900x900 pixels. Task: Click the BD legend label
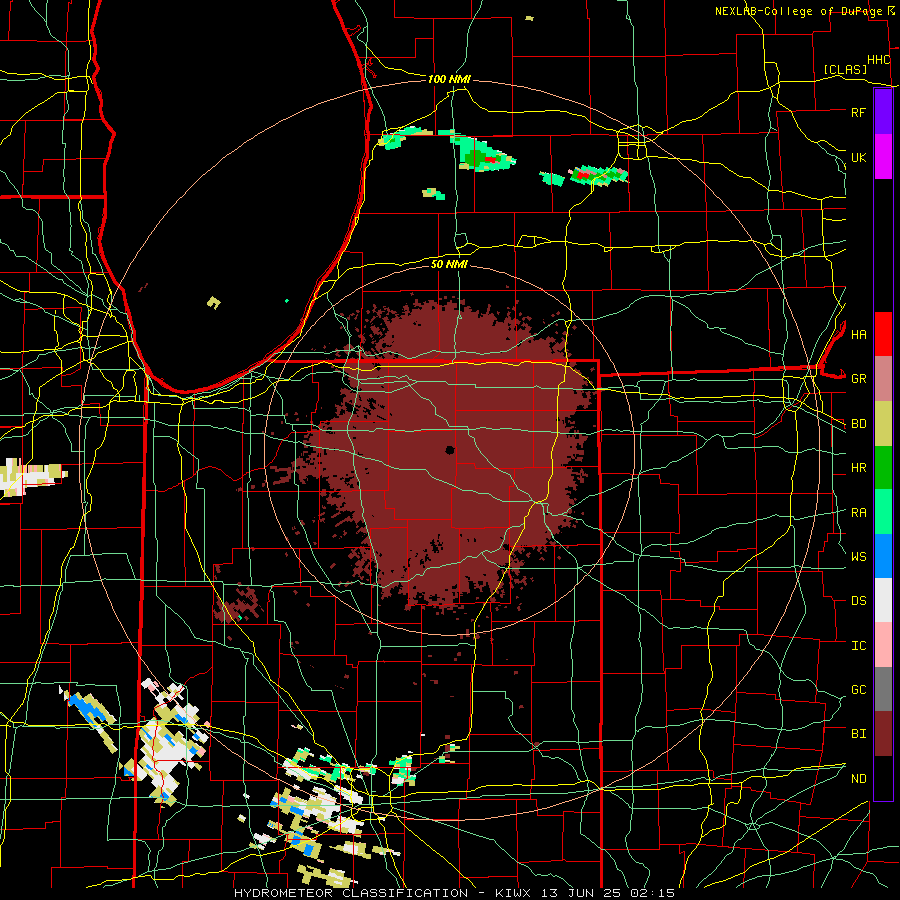pos(858,424)
